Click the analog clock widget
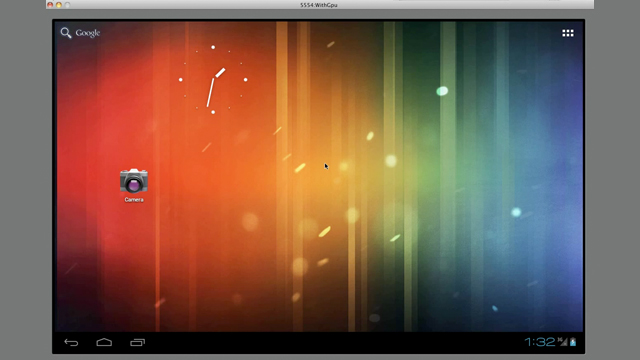 click(x=213, y=80)
